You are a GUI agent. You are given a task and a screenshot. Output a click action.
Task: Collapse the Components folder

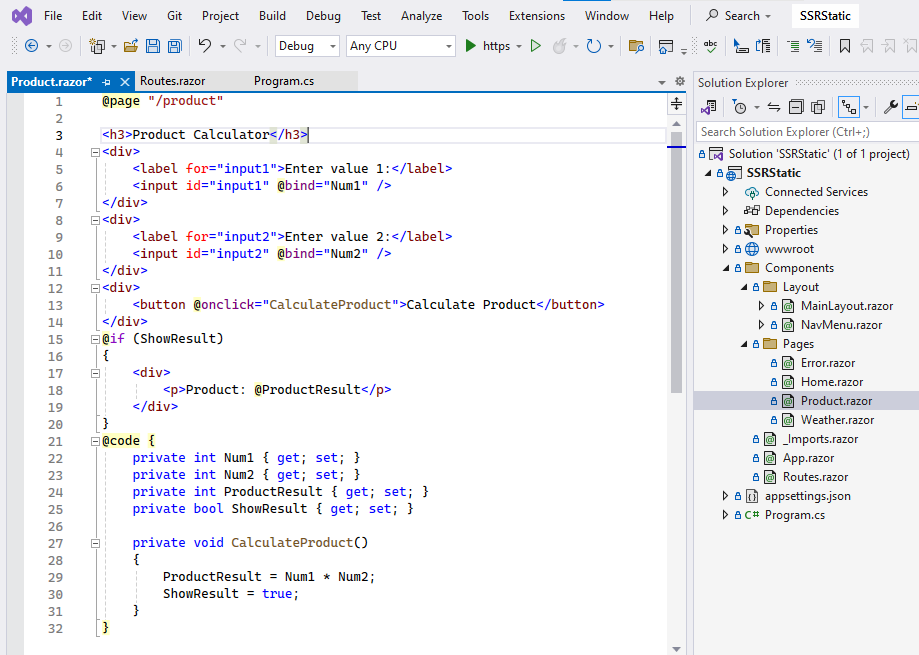[x=726, y=268]
